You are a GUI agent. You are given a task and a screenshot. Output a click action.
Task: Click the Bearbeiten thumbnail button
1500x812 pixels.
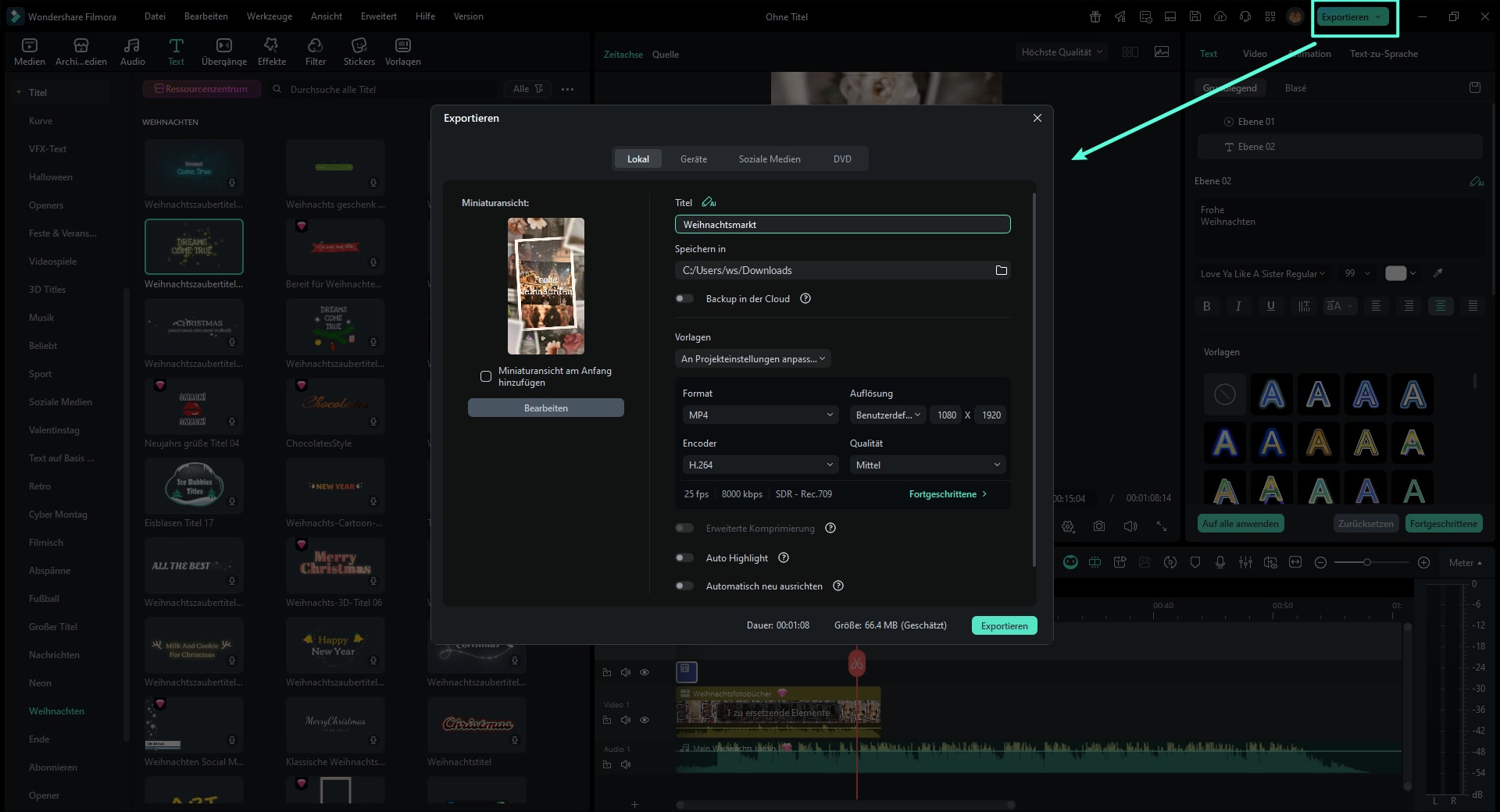pyautogui.click(x=545, y=408)
